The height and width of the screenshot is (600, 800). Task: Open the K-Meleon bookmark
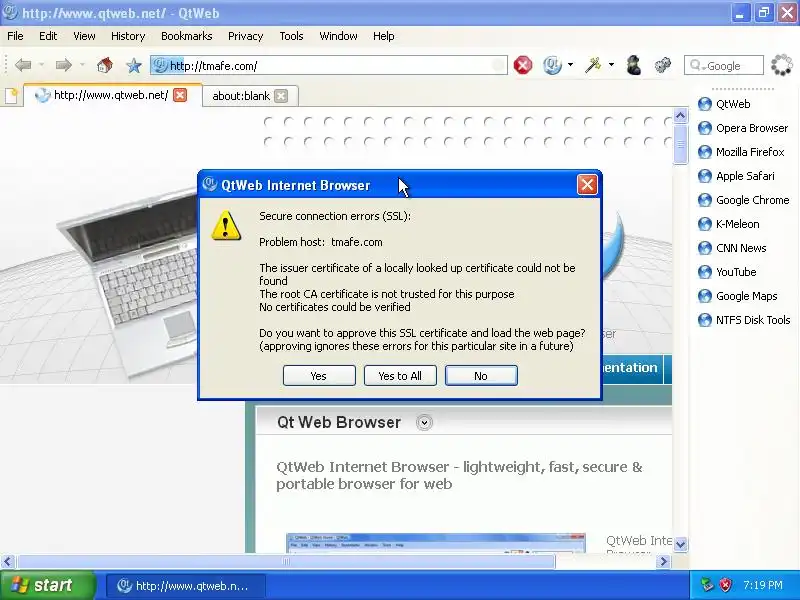click(728, 224)
